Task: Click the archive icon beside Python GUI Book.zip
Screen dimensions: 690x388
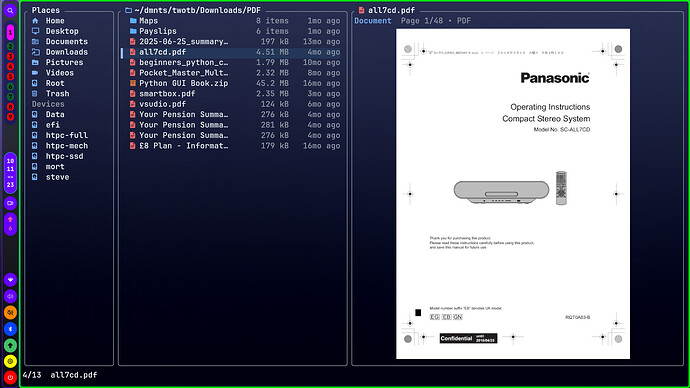Action: [132, 83]
